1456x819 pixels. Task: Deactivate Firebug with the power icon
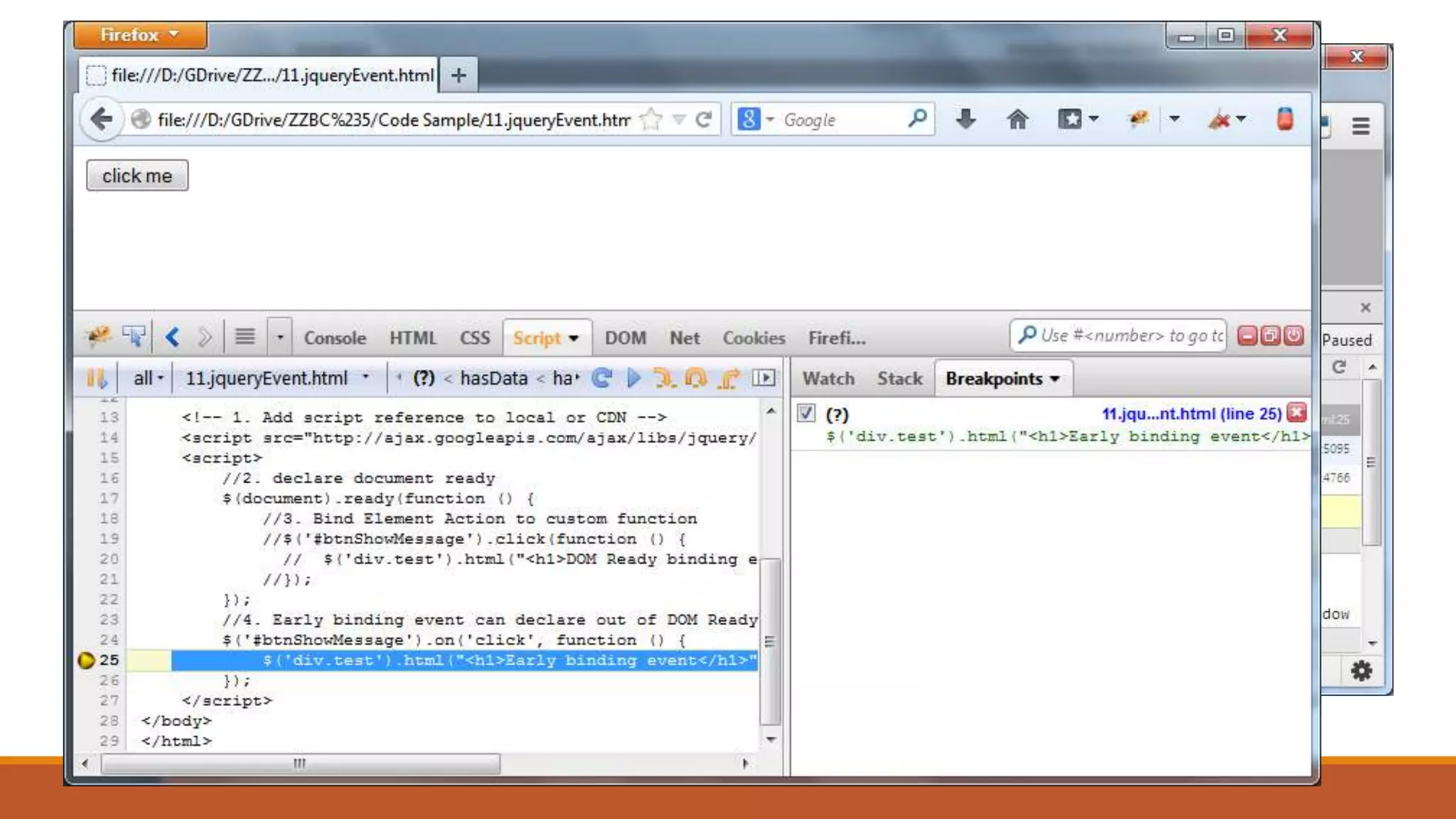[x=1294, y=336]
